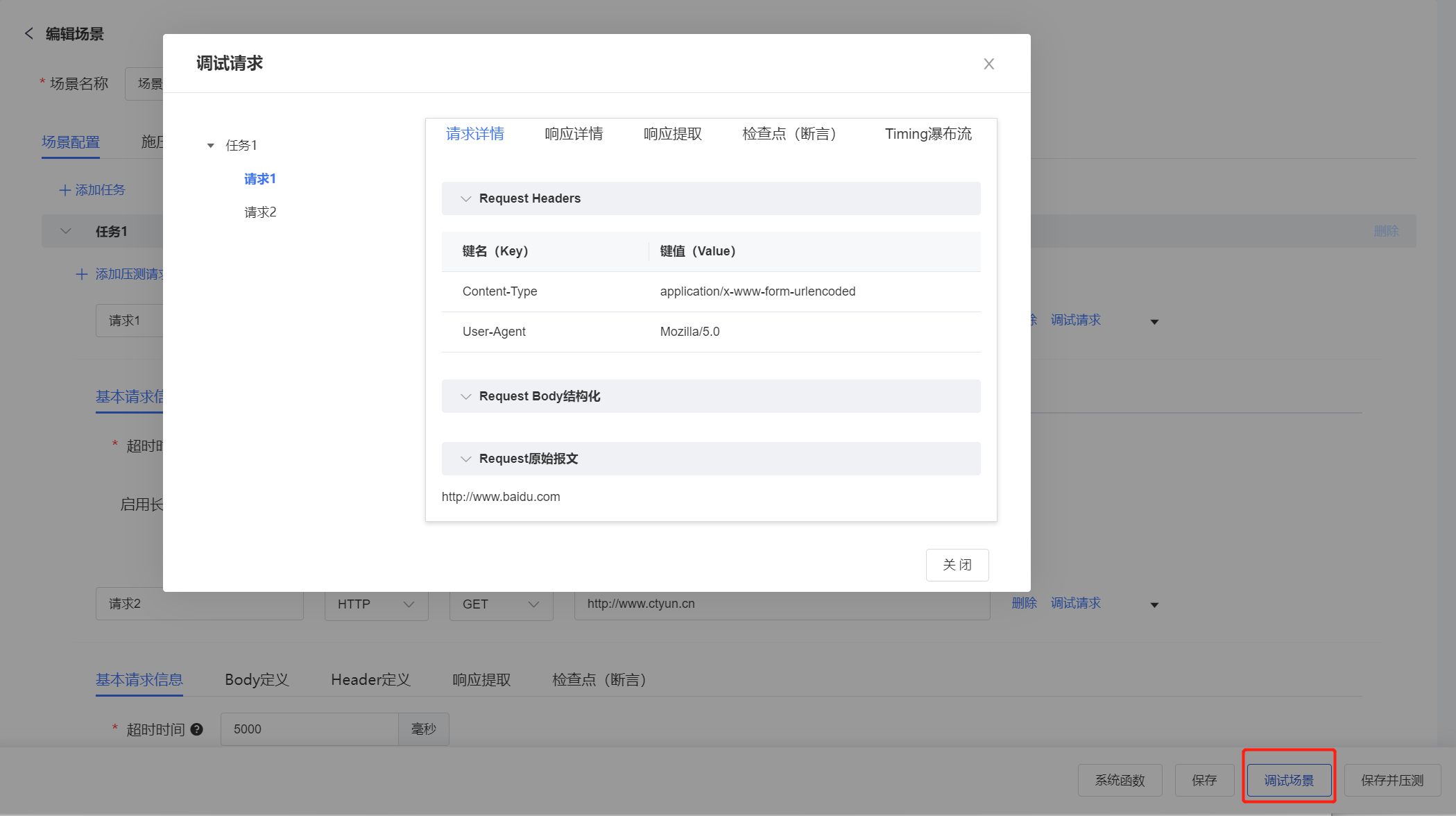Select 请求2 in the task tree
The image size is (1456, 816).
pyautogui.click(x=260, y=212)
